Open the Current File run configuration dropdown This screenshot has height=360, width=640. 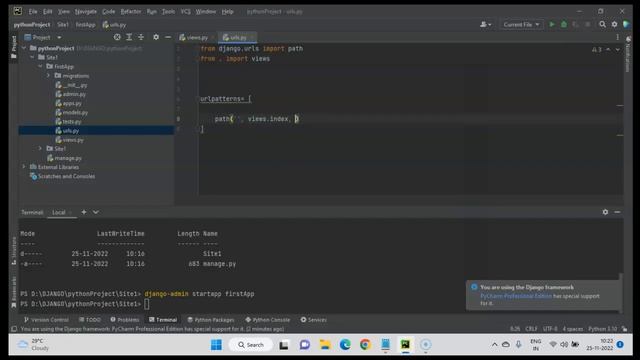pos(521,24)
